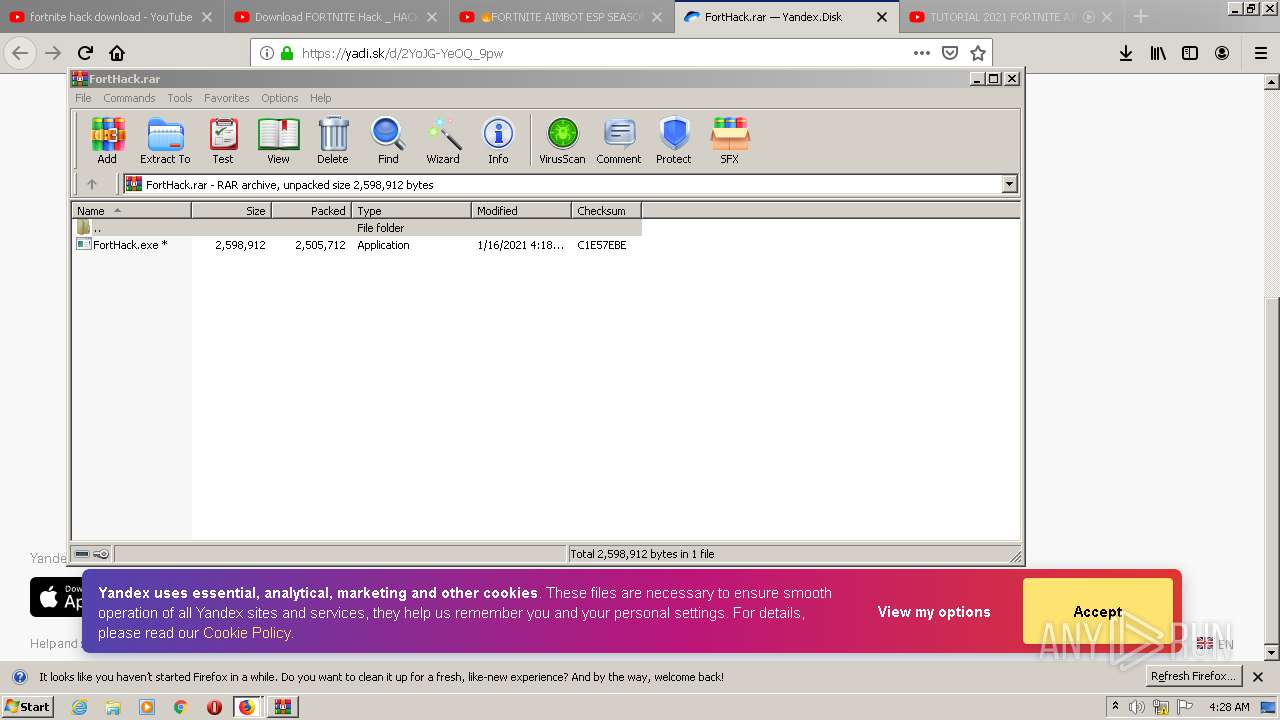Image resolution: width=1280 pixels, height=720 pixels.
Task: Show hidden system tray icons
Action: (x=1115, y=707)
